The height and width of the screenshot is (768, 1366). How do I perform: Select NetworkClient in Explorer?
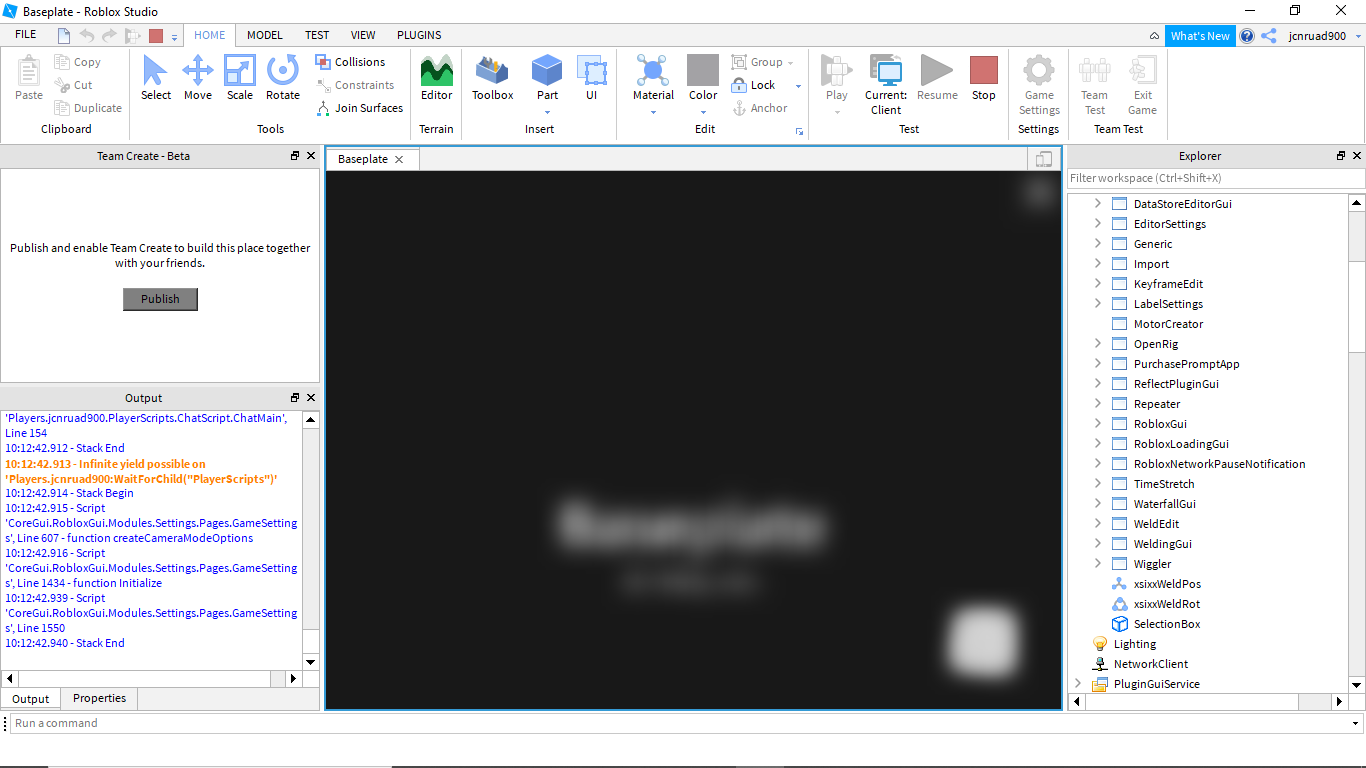(x=1151, y=663)
